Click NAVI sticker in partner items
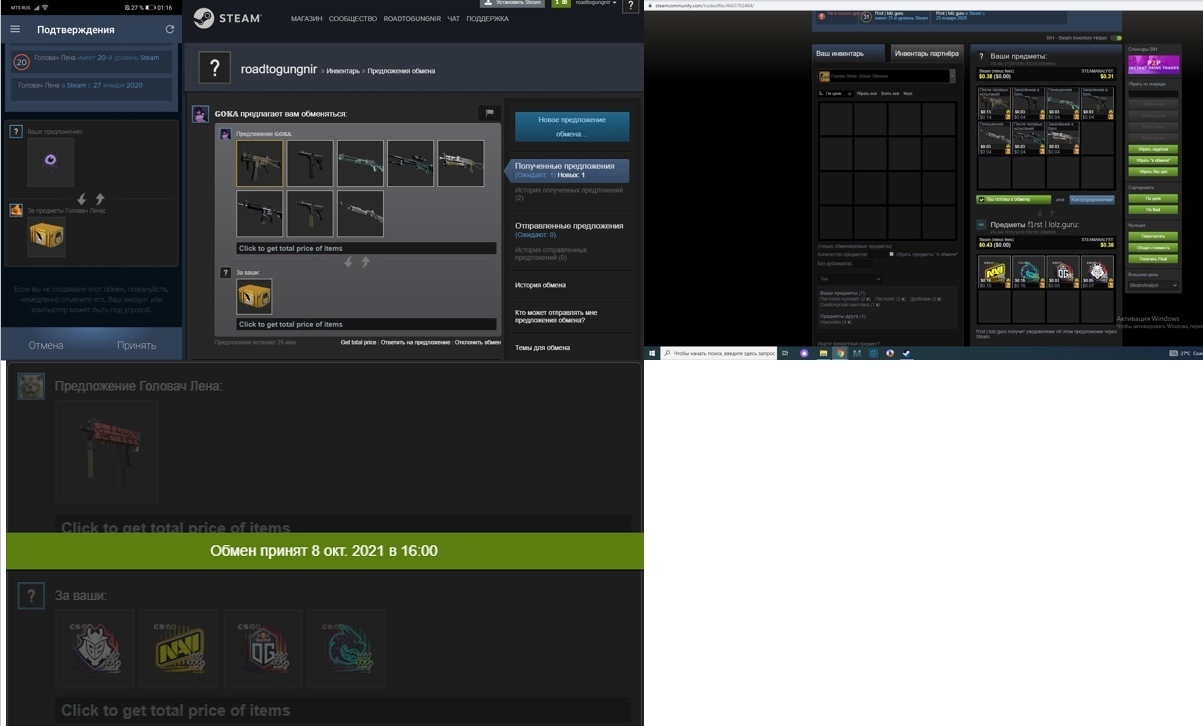This screenshot has width=1203, height=726. click(x=994, y=272)
